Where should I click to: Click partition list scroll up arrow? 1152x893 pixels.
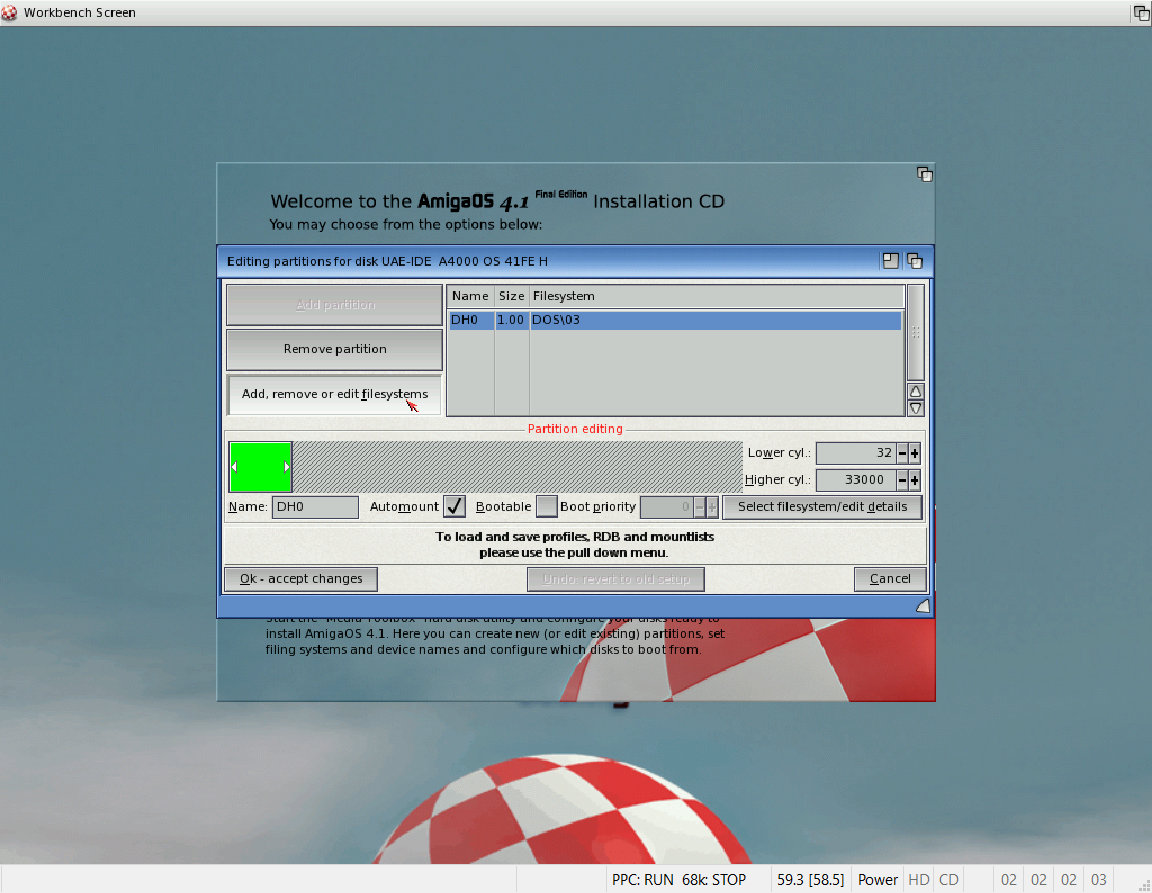(x=915, y=391)
